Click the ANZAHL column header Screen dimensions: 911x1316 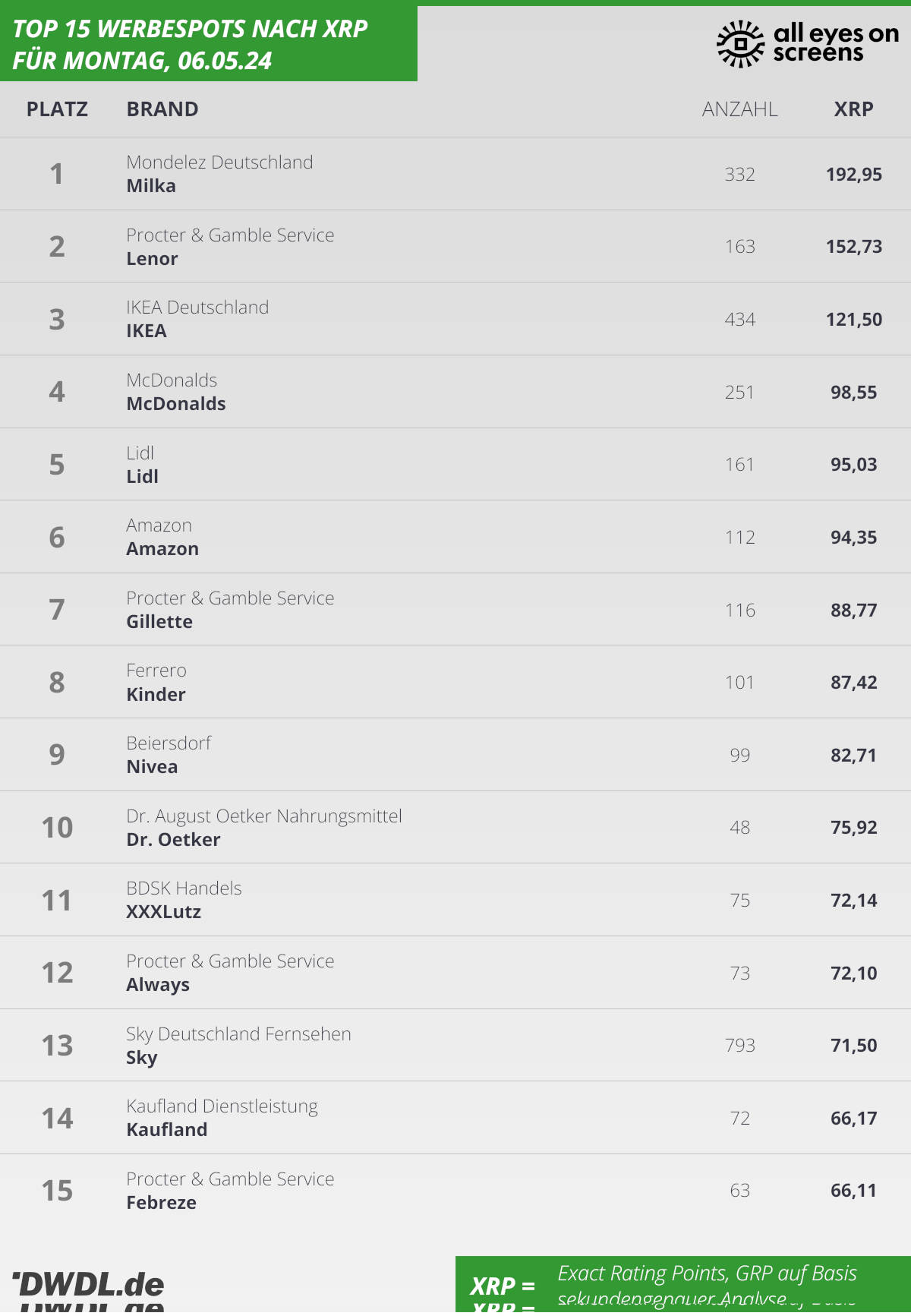(x=739, y=109)
